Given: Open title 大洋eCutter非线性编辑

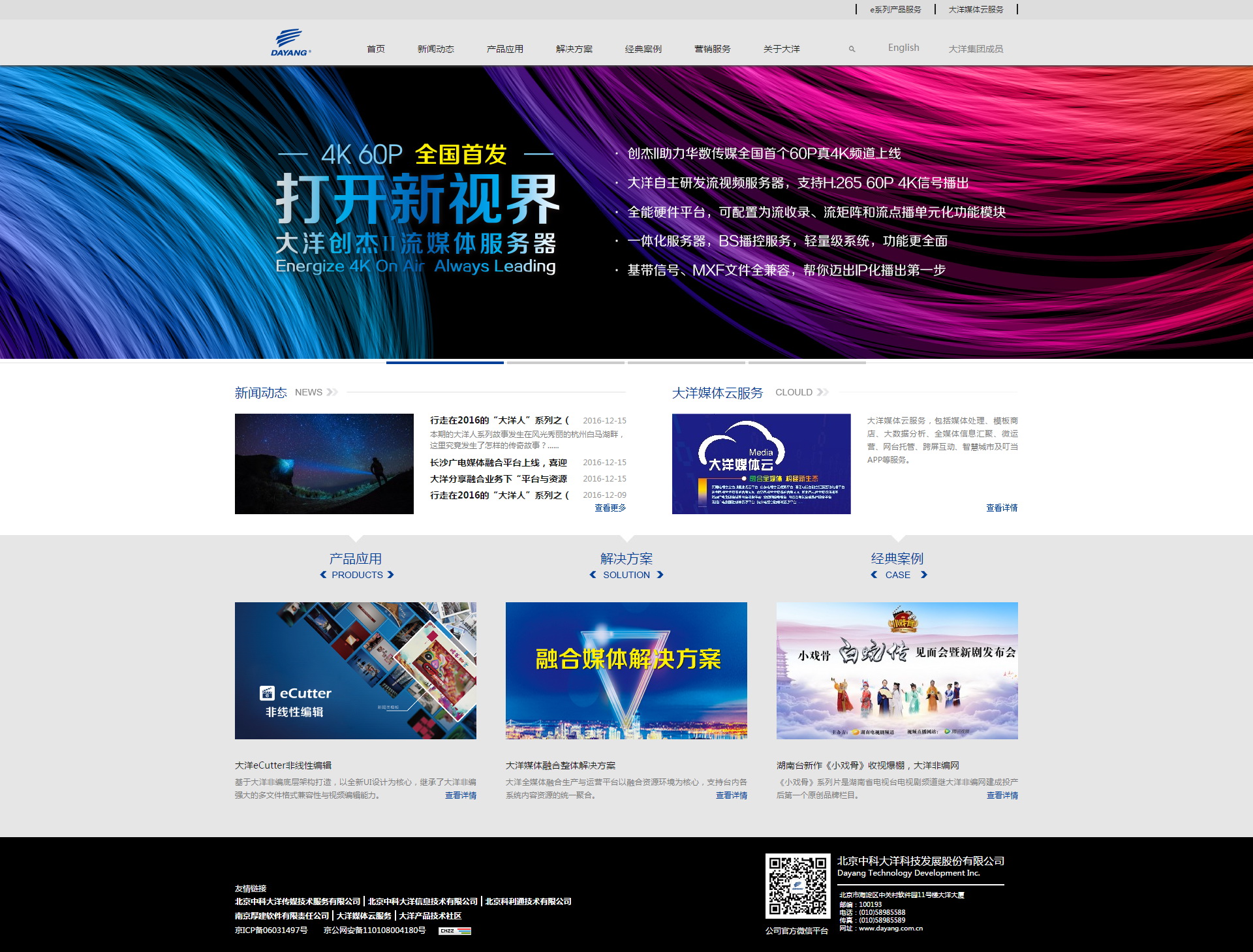Looking at the screenshot, I should tap(283, 765).
